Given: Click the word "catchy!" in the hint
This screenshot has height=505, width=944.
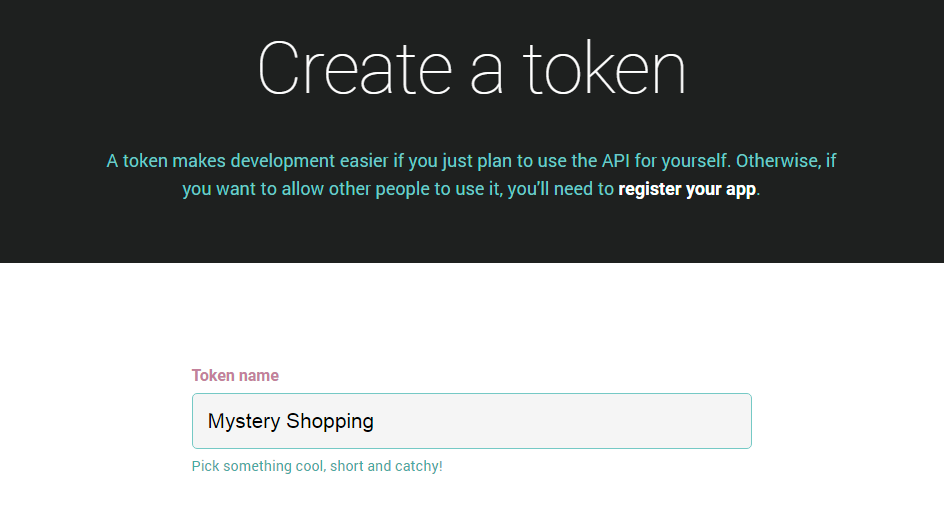Looking at the screenshot, I should pos(416,466).
